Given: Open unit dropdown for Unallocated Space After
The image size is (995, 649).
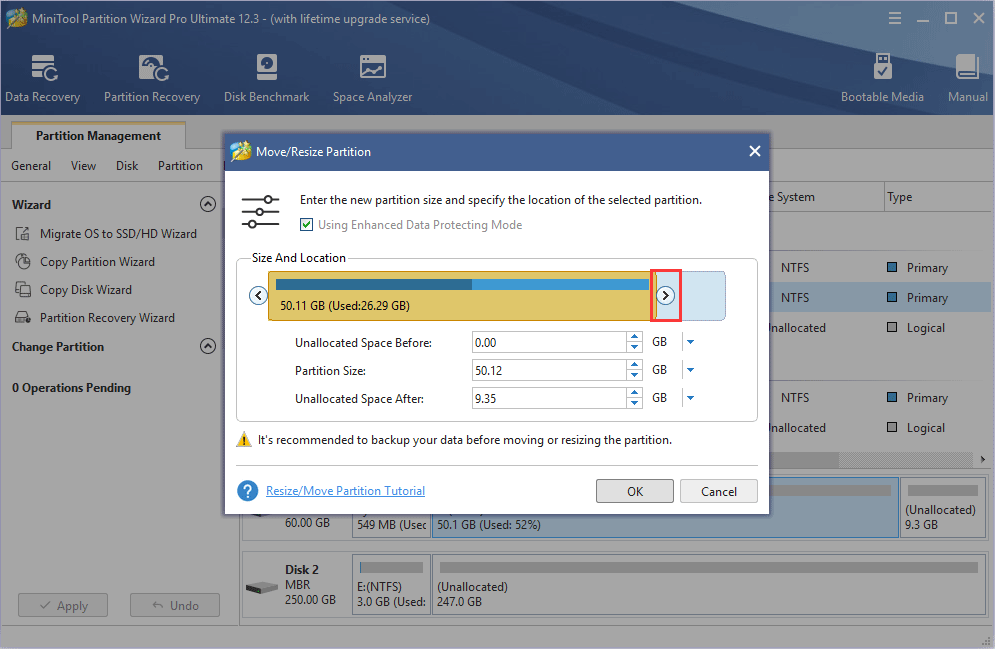Looking at the screenshot, I should click(x=690, y=398).
